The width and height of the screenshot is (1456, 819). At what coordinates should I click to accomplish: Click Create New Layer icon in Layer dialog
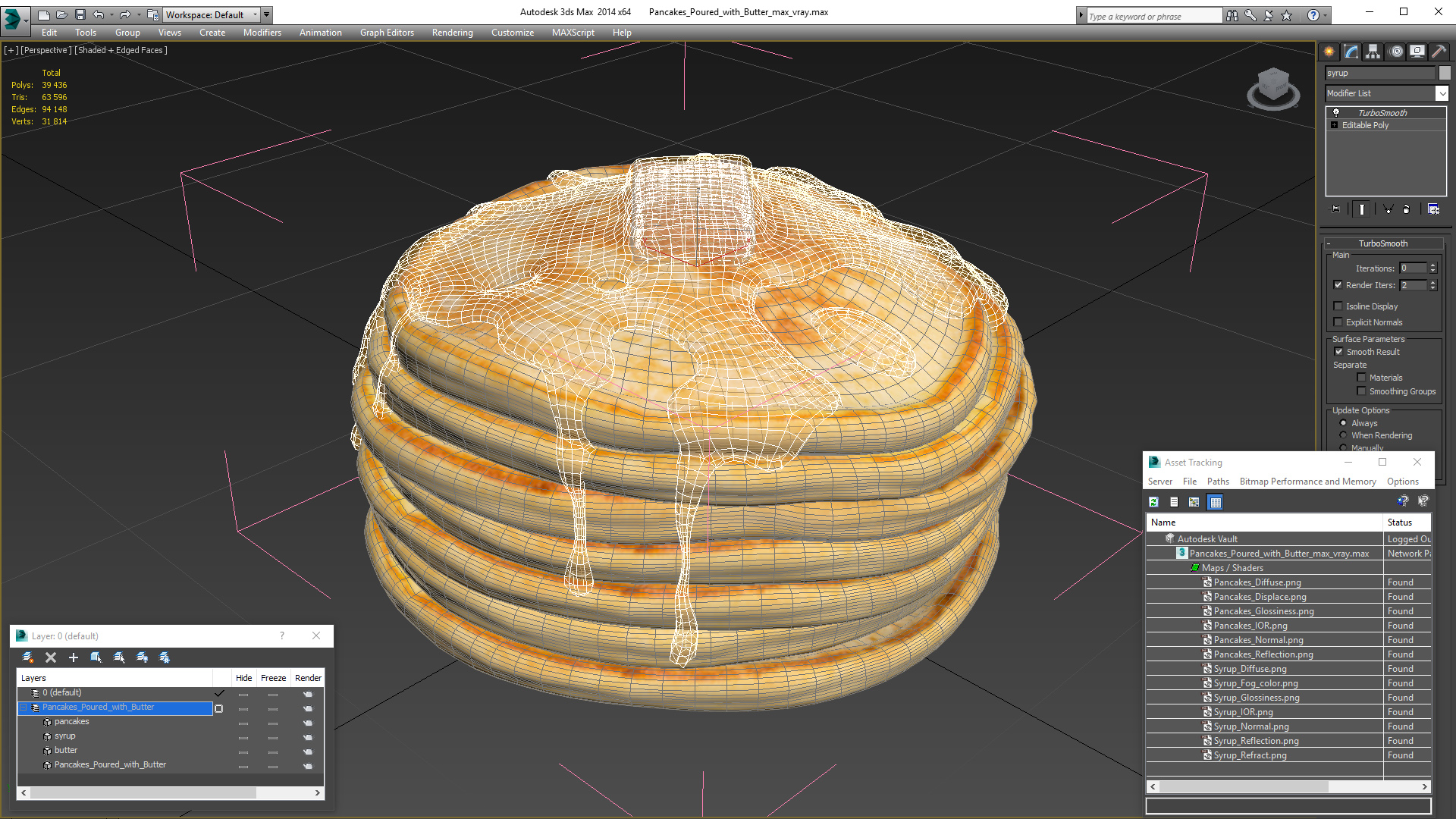[x=27, y=657]
